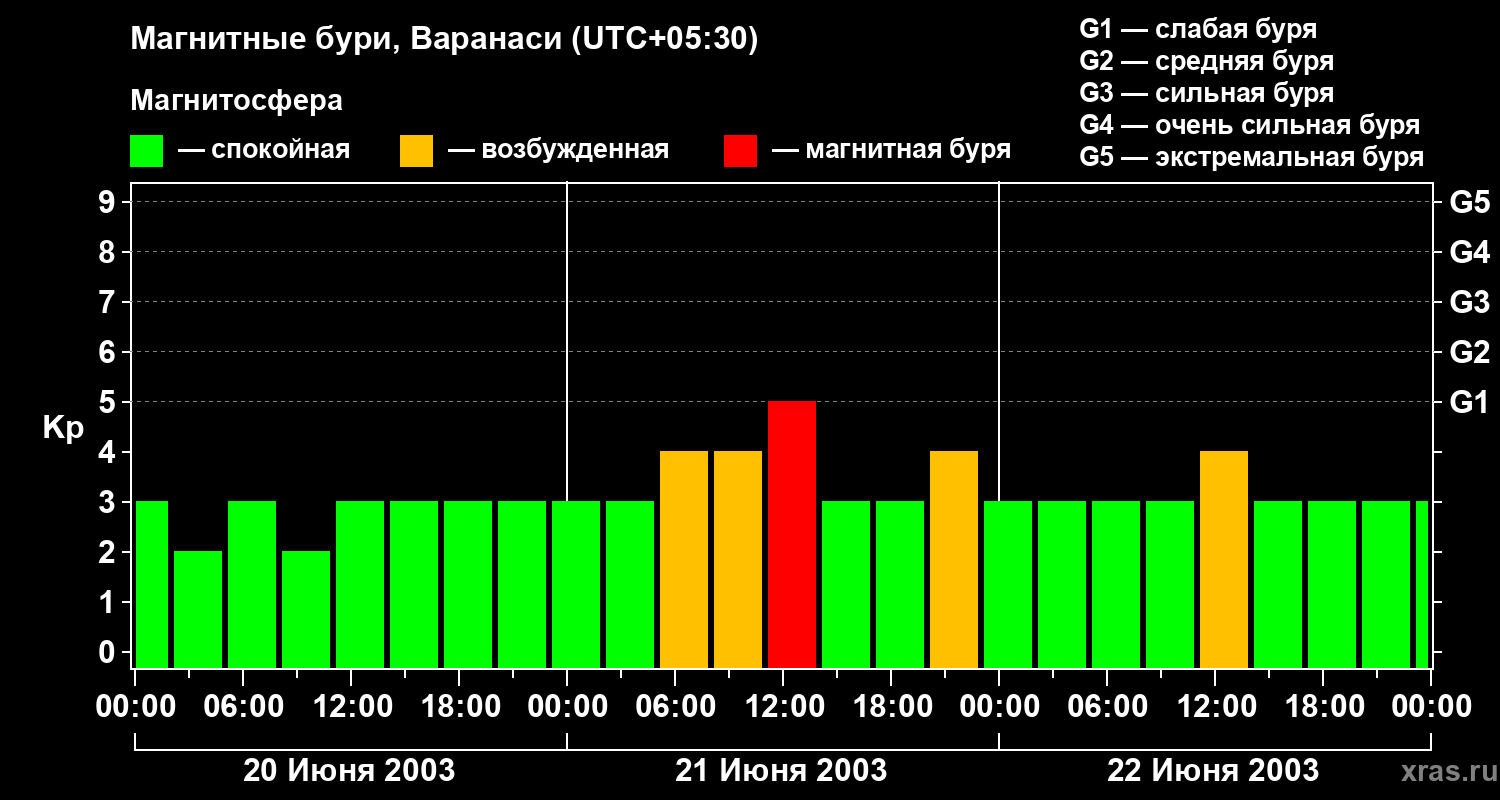
Task: Click the green 'спокойная' legend swatch
Action: 147,151
